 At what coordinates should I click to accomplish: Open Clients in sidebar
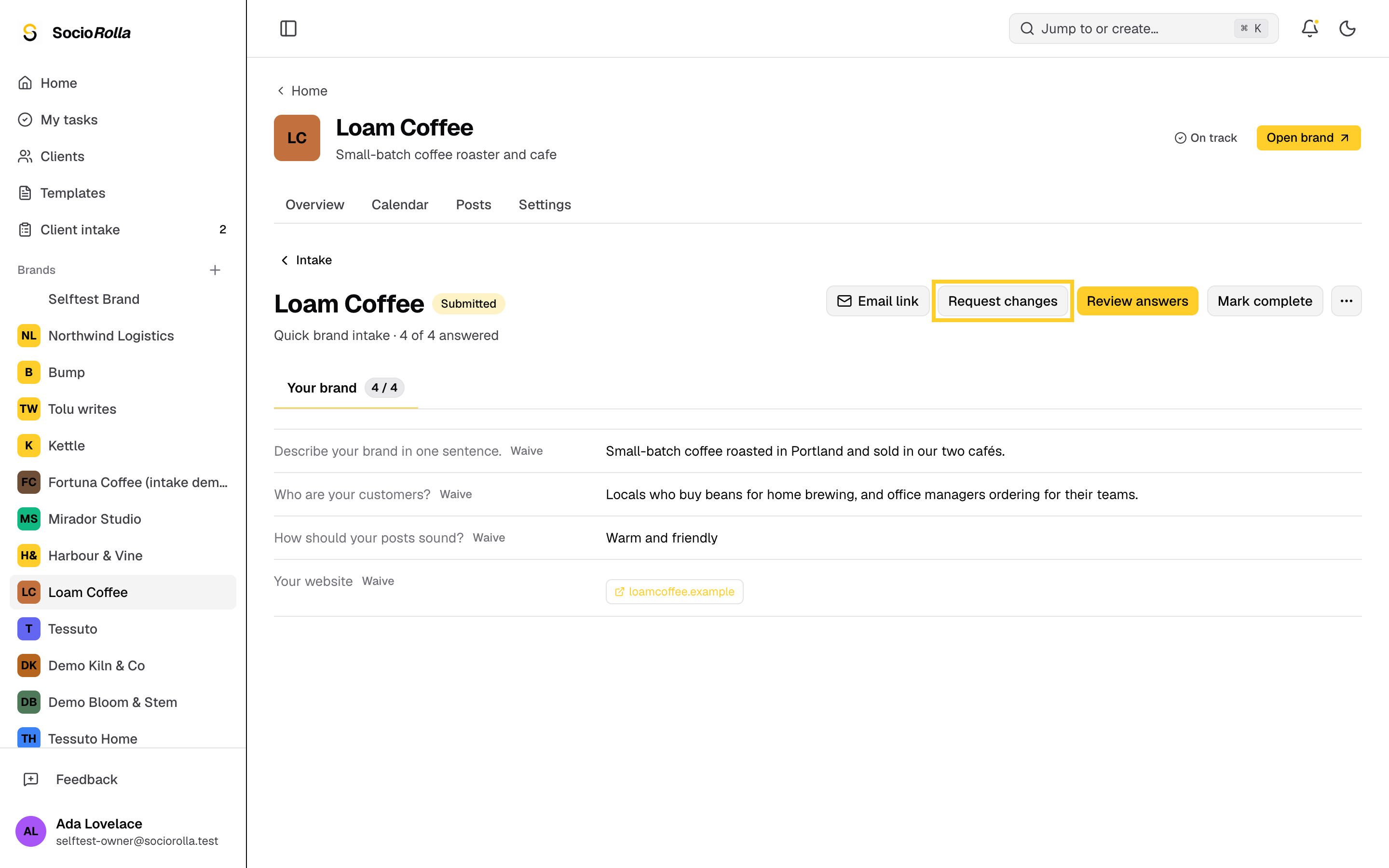tap(123, 156)
